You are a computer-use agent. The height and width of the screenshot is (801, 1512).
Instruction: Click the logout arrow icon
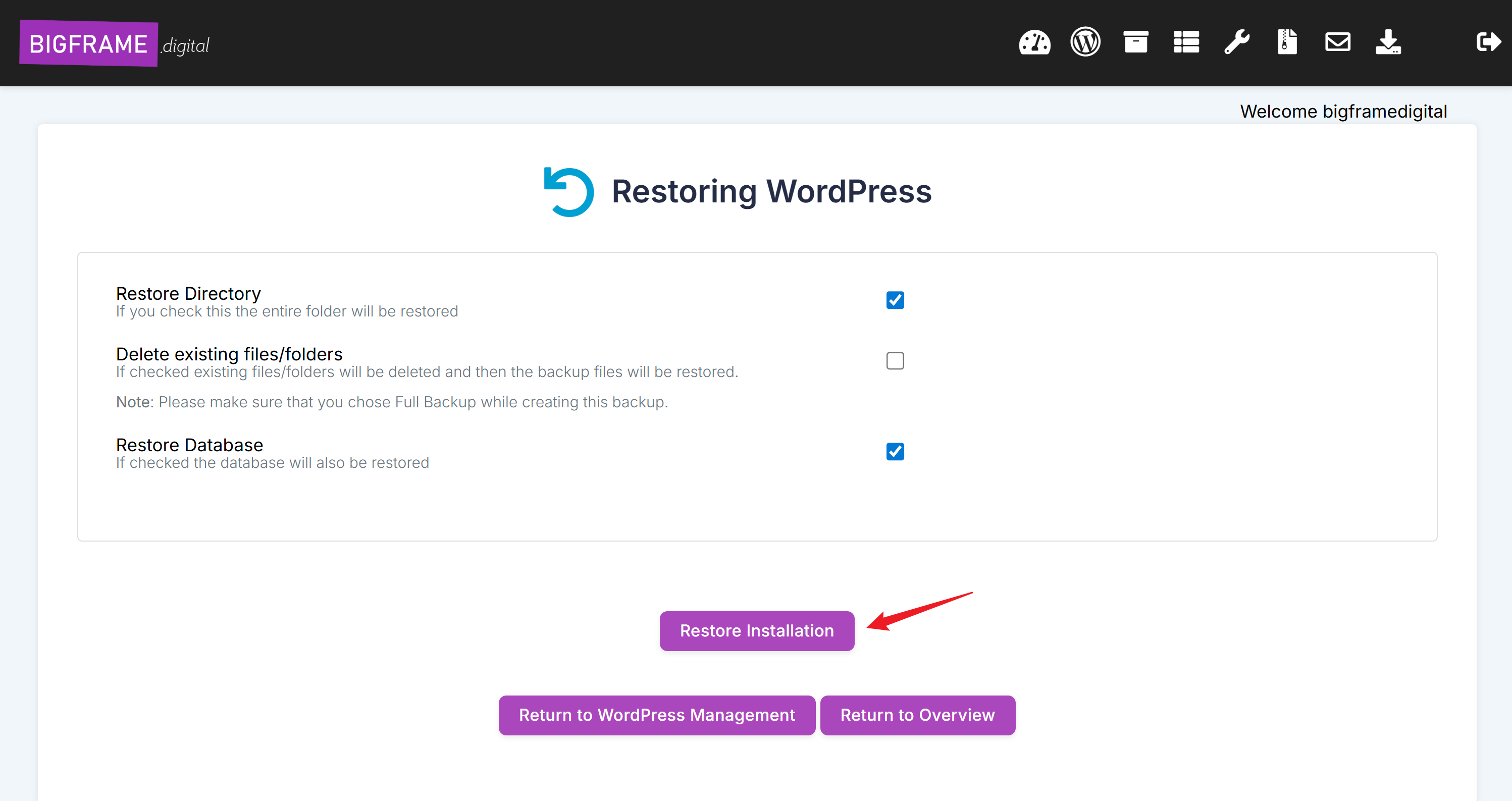click(1488, 42)
